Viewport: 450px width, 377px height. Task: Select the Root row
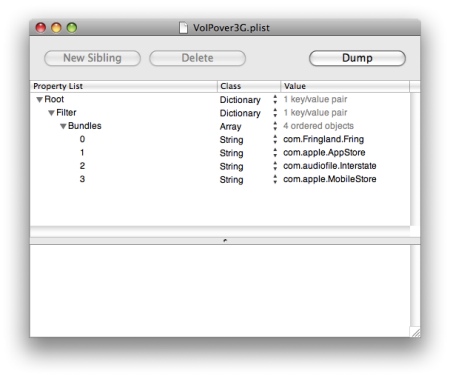point(220,99)
